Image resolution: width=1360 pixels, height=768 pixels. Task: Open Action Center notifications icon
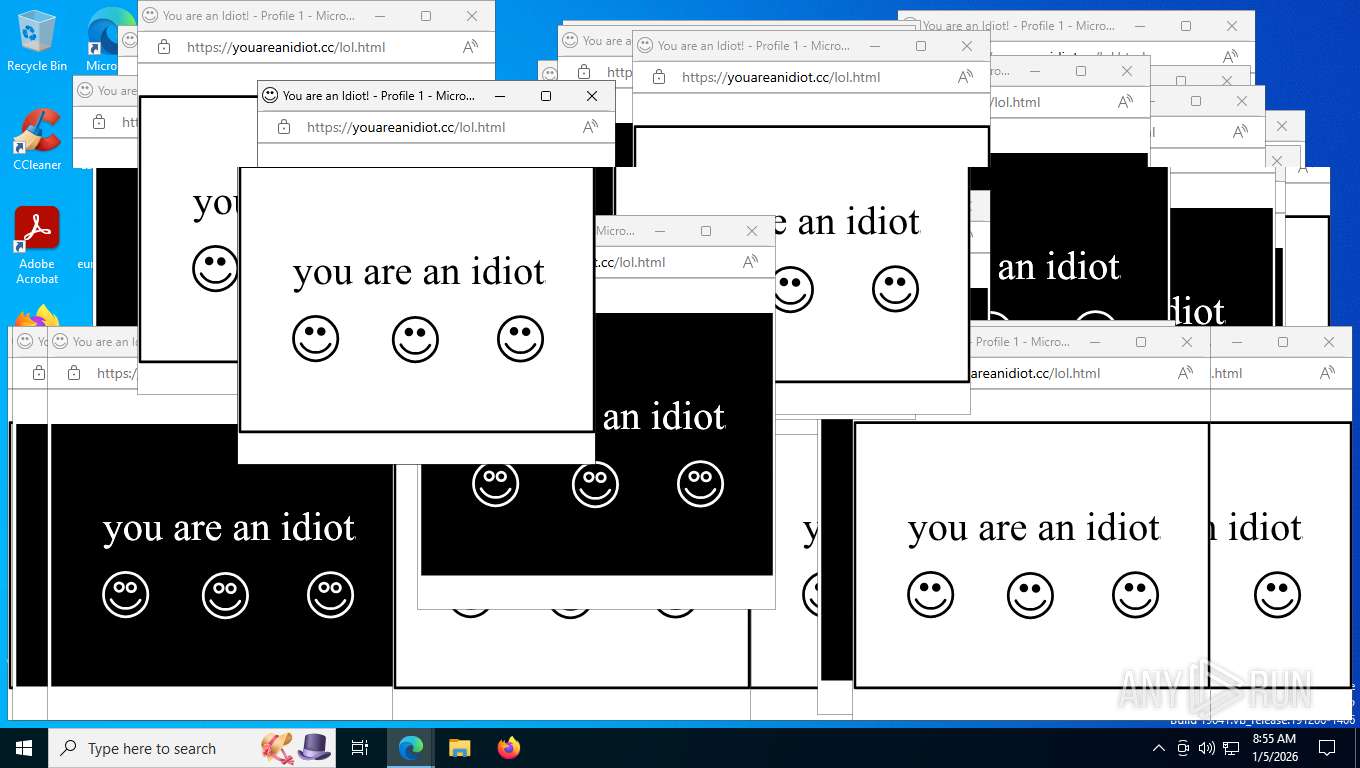[x=1327, y=748]
